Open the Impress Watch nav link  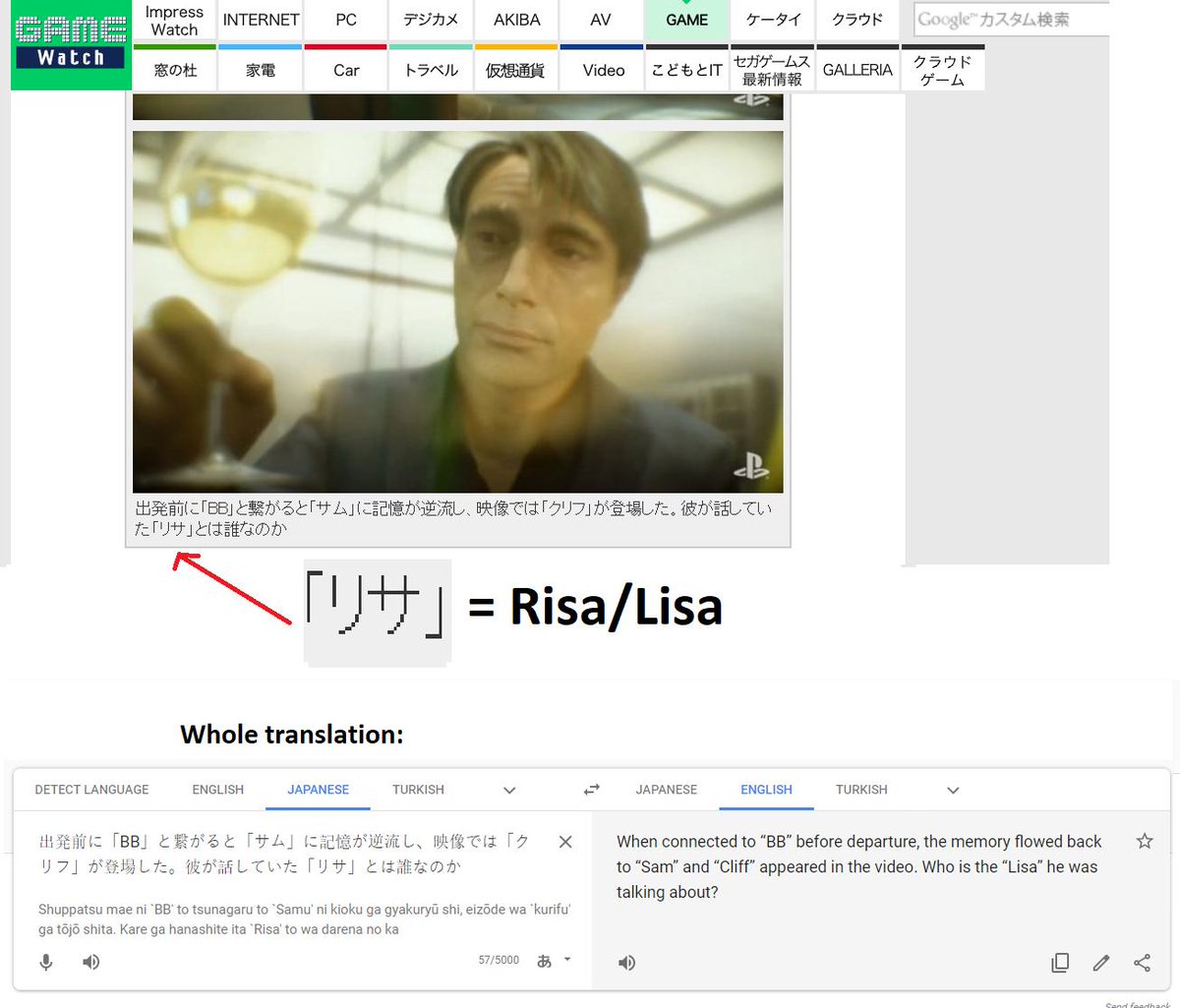174,21
